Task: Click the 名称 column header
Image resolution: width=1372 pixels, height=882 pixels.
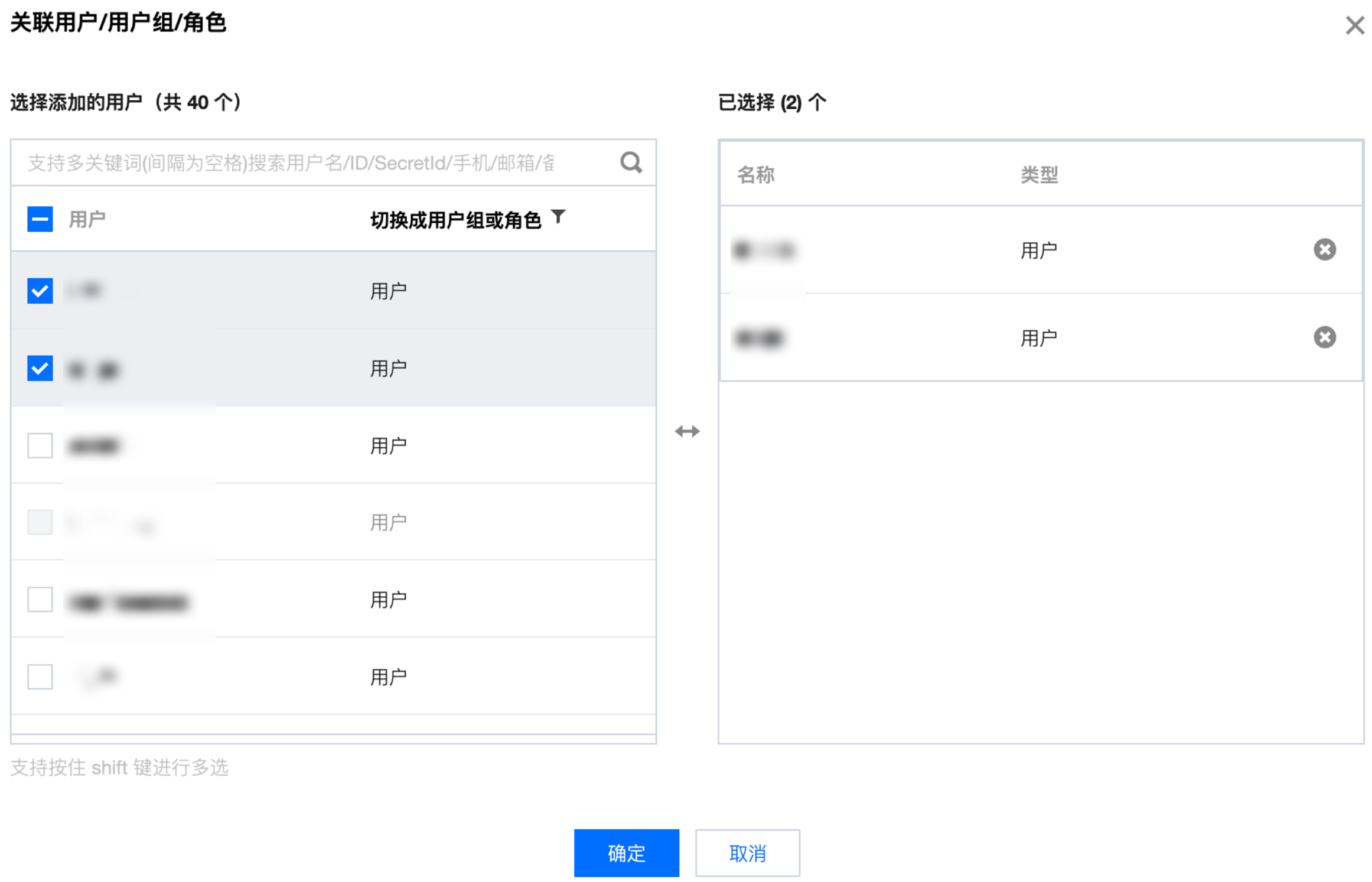Action: 755,175
